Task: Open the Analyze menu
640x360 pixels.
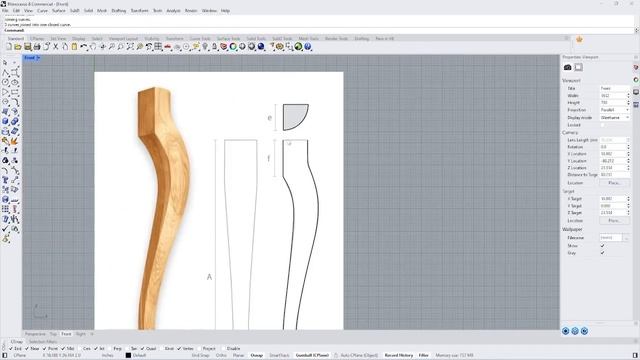Action: click(x=173, y=11)
